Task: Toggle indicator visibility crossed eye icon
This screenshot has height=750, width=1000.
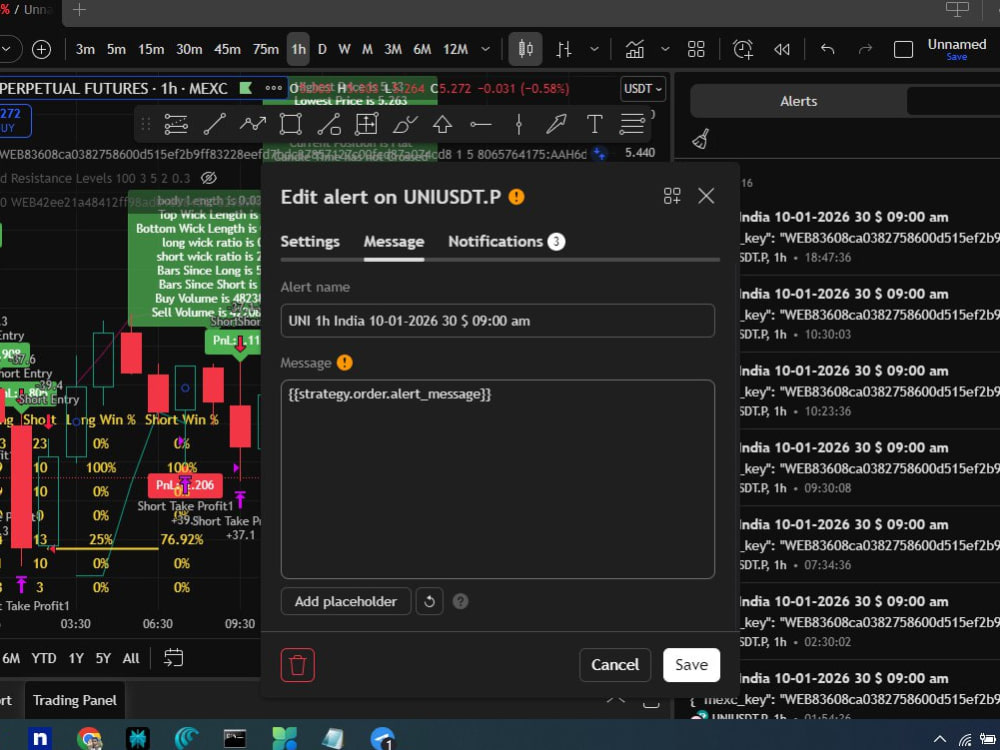Action: [209, 178]
